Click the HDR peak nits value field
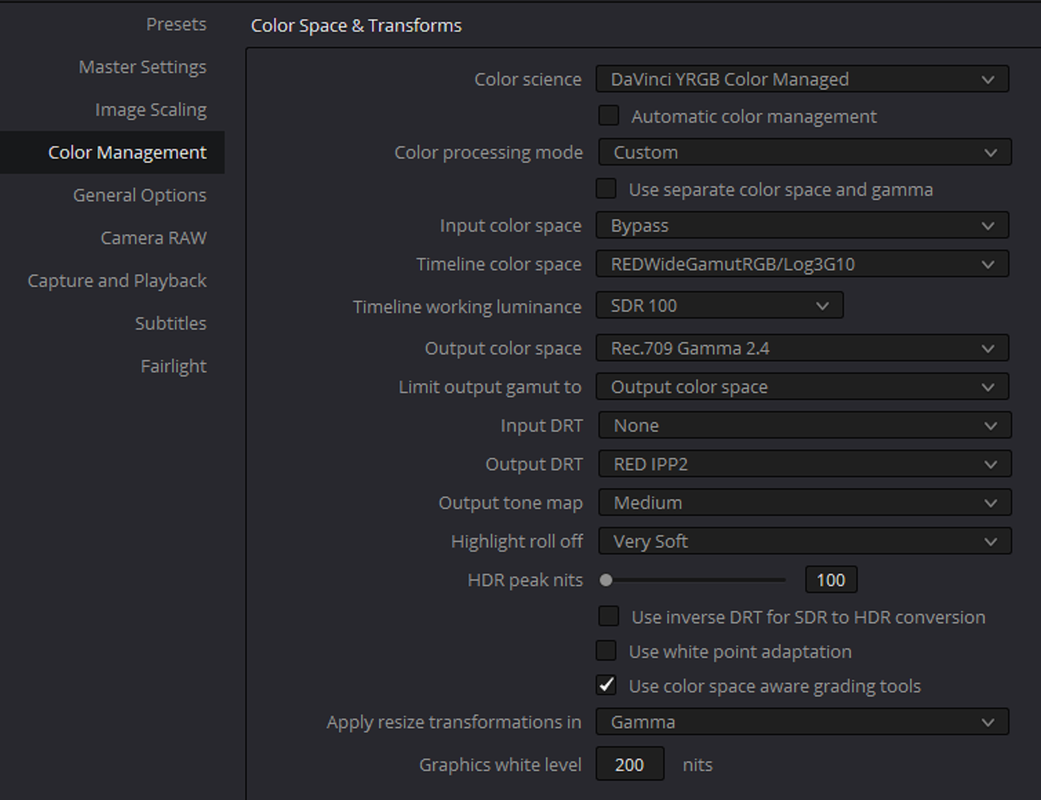The width and height of the screenshot is (1041, 800). click(831, 580)
